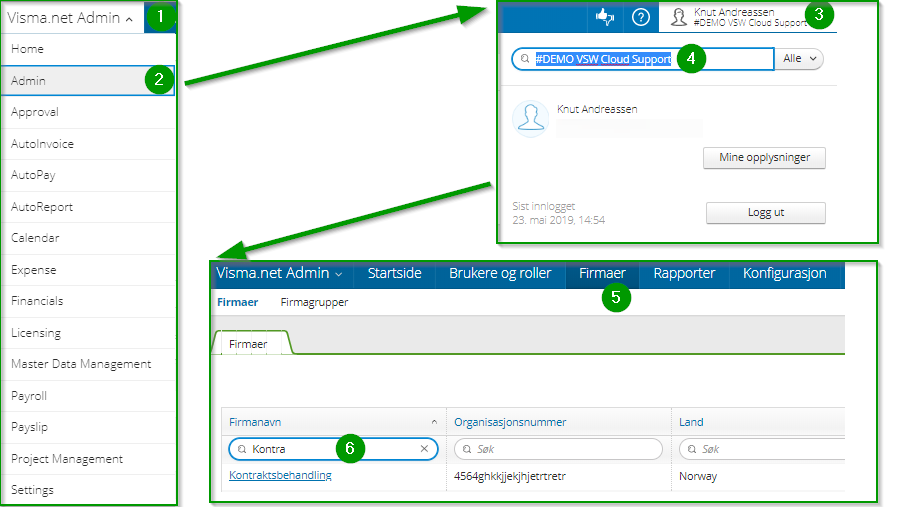
Task: Open Expense from the app menu
Action: point(89,270)
